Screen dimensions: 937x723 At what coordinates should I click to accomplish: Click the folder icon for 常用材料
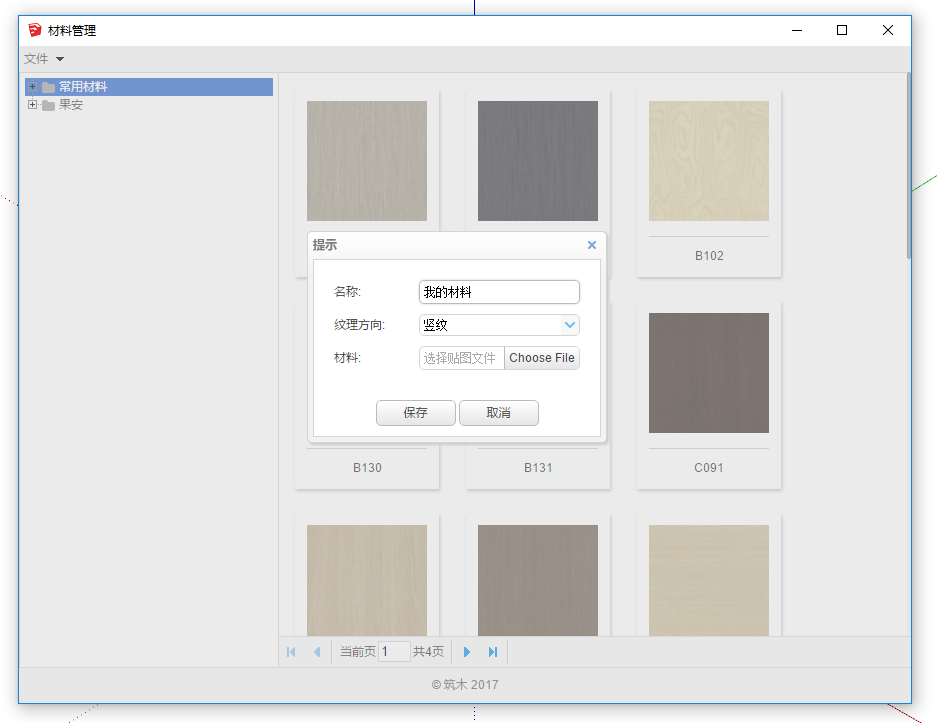(48, 87)
